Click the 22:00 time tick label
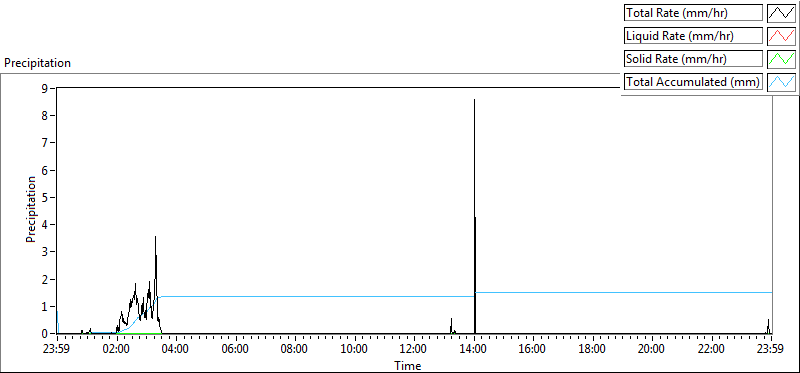 [712, 350]
